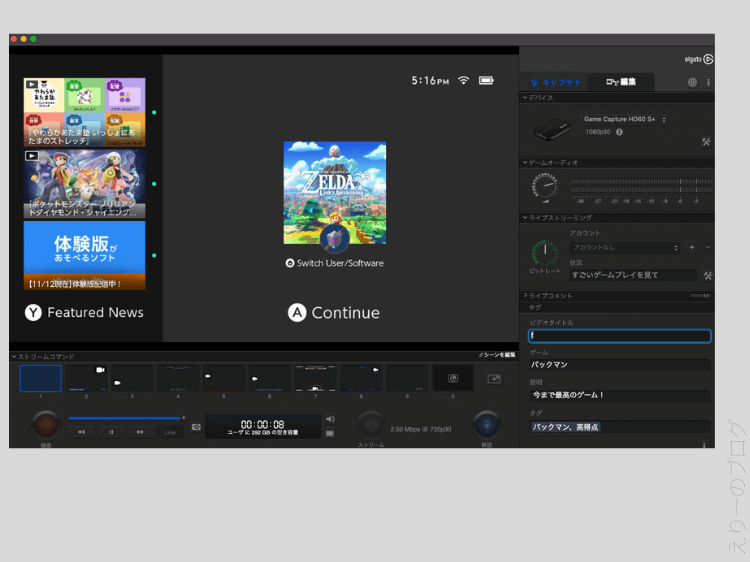Open the アカウントなし account dropdown

click(625, 248)
